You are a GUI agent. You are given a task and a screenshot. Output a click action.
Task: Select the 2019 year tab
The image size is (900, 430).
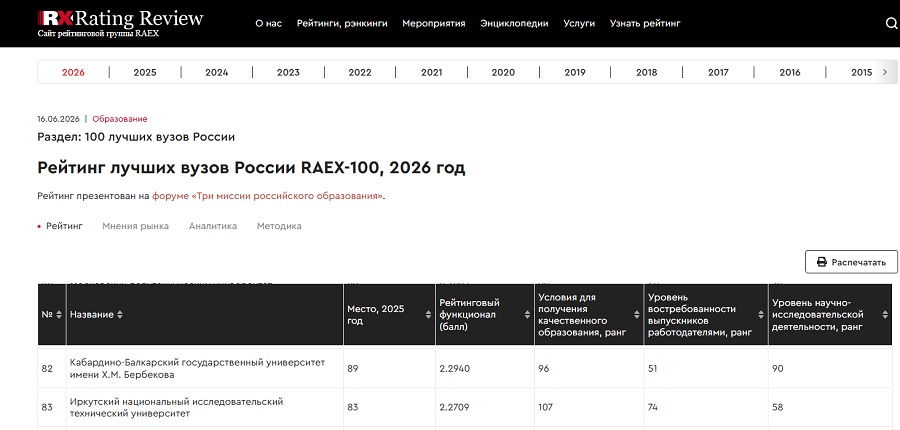point(575,72)
